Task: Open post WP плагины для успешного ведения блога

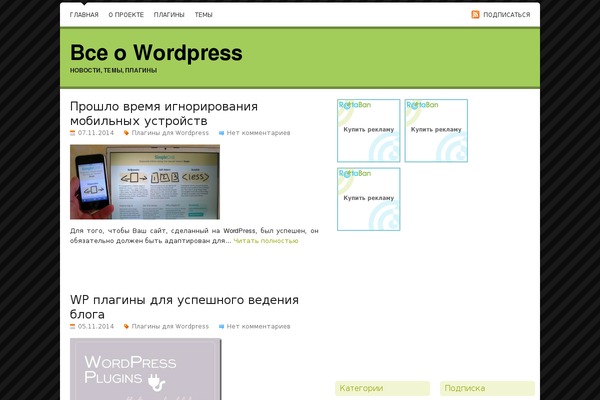Action: (x=184, y=307)
